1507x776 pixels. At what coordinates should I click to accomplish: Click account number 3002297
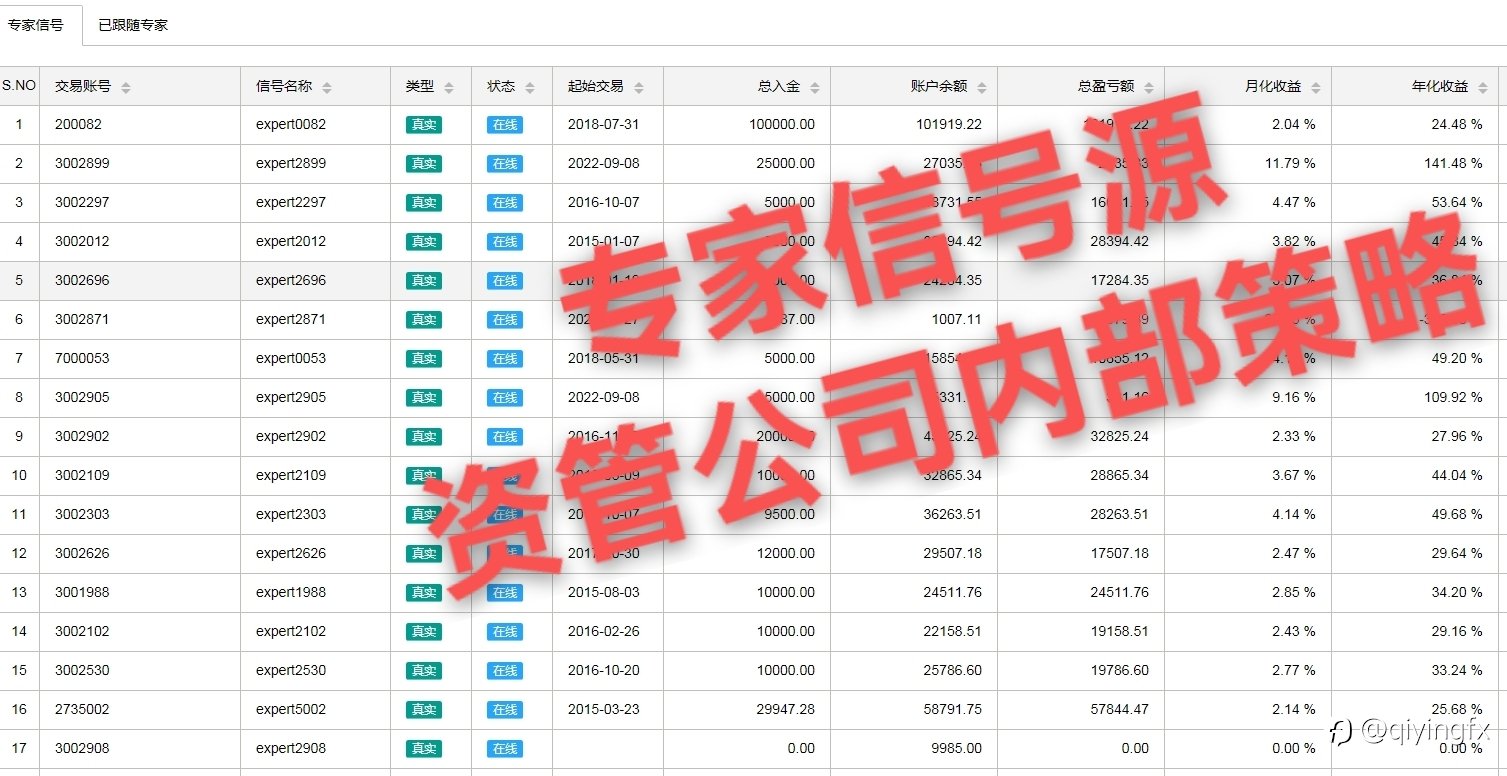click(x=82, y=203)
